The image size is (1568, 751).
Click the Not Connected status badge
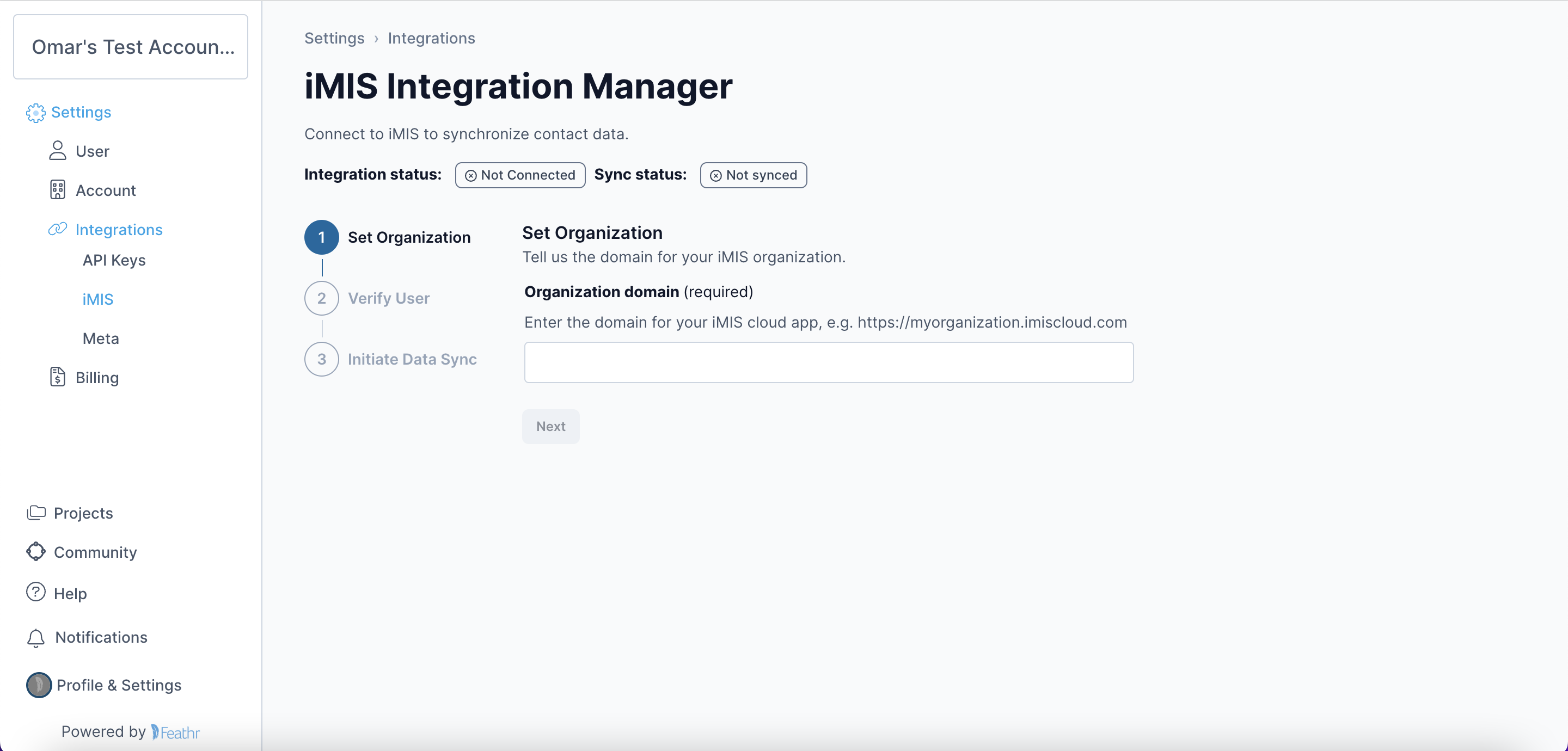(519, 175)
